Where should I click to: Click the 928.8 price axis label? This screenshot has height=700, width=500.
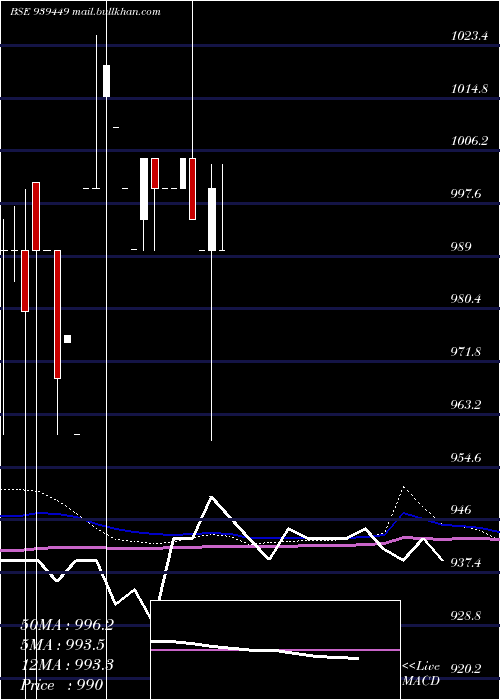coord(466,616)
